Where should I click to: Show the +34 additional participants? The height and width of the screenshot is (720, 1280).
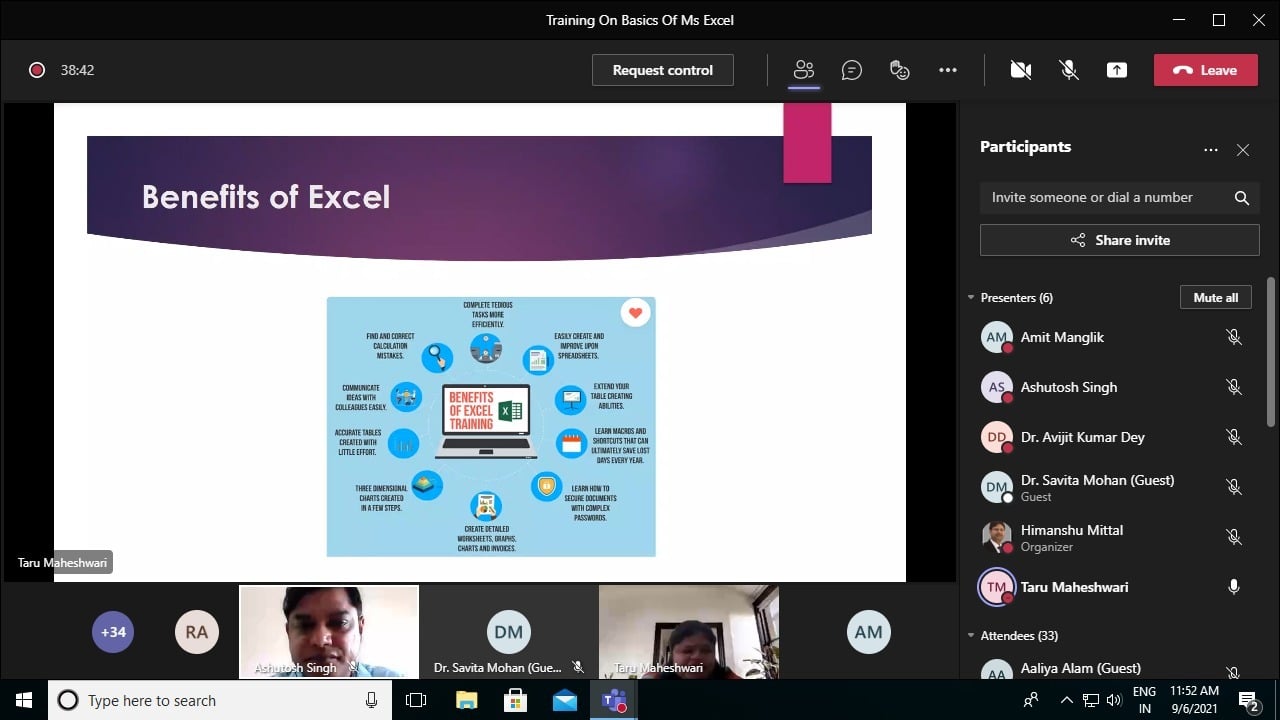113,632
